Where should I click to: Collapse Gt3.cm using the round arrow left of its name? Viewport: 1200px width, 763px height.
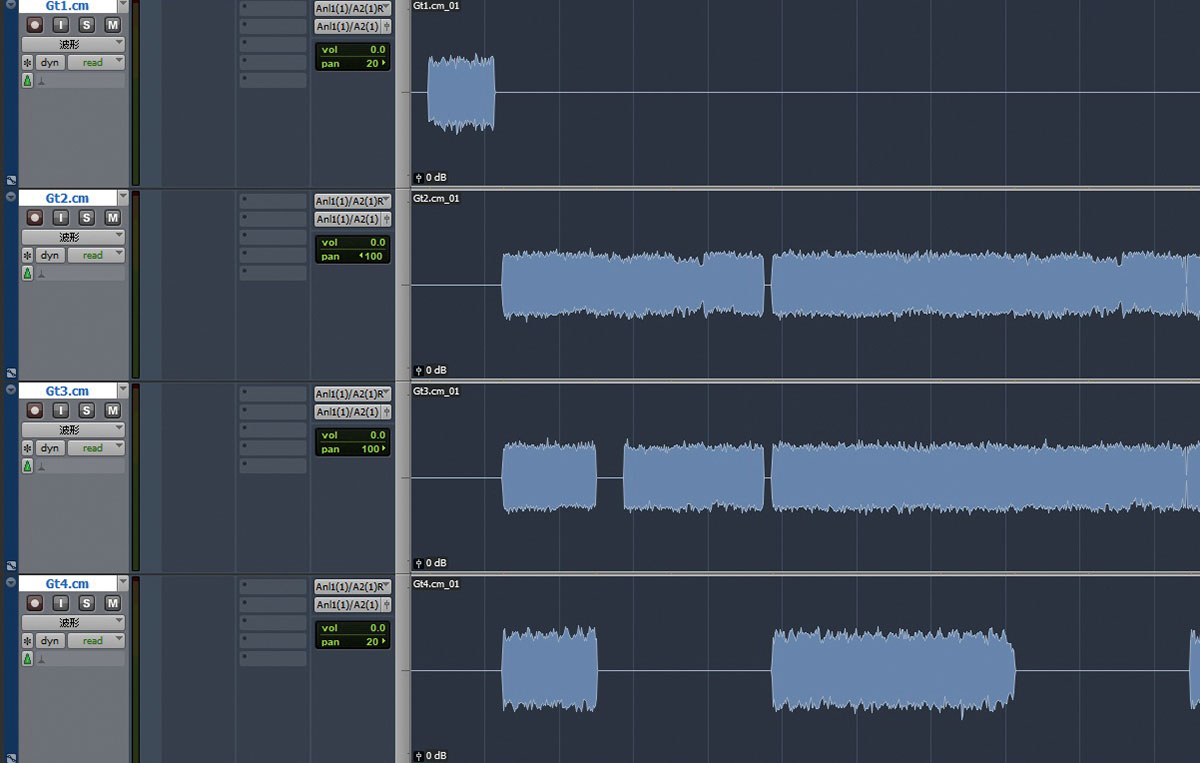pyautogui.click(x=10, y=390)
